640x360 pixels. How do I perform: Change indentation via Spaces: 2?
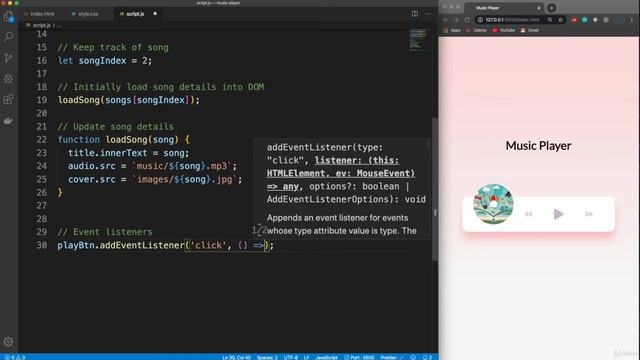point(267,357)
